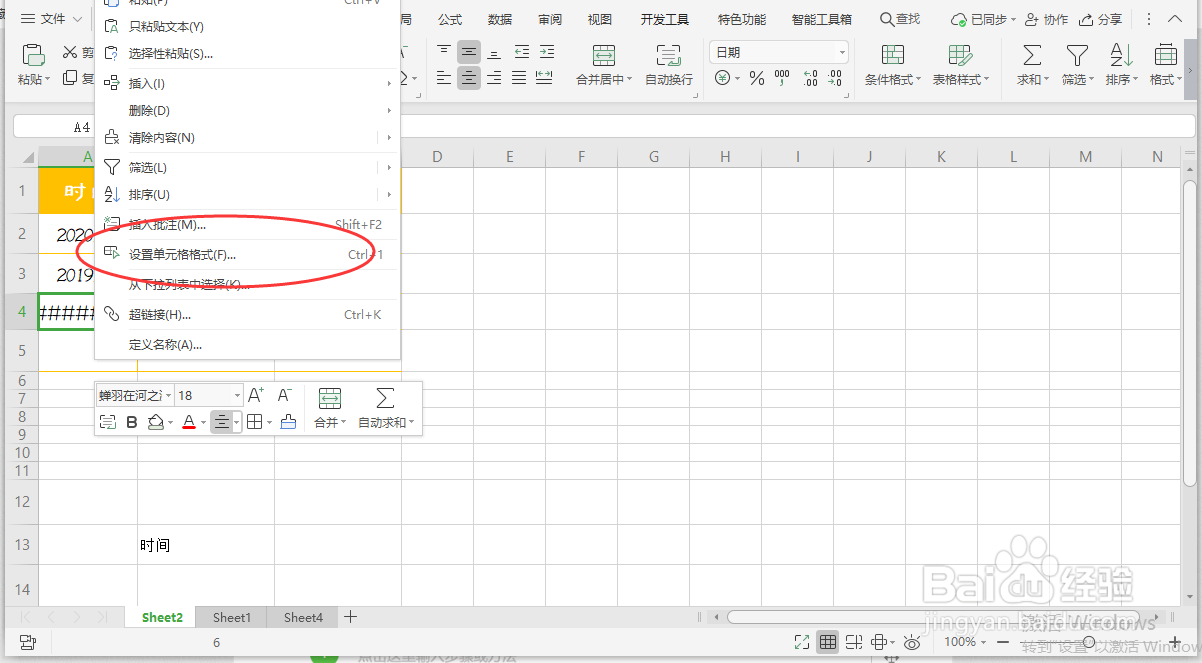Choose Insert Comment (插入批注) menu item
Image resolution: width=1202 pixels, height=663 pixels.
247,225
